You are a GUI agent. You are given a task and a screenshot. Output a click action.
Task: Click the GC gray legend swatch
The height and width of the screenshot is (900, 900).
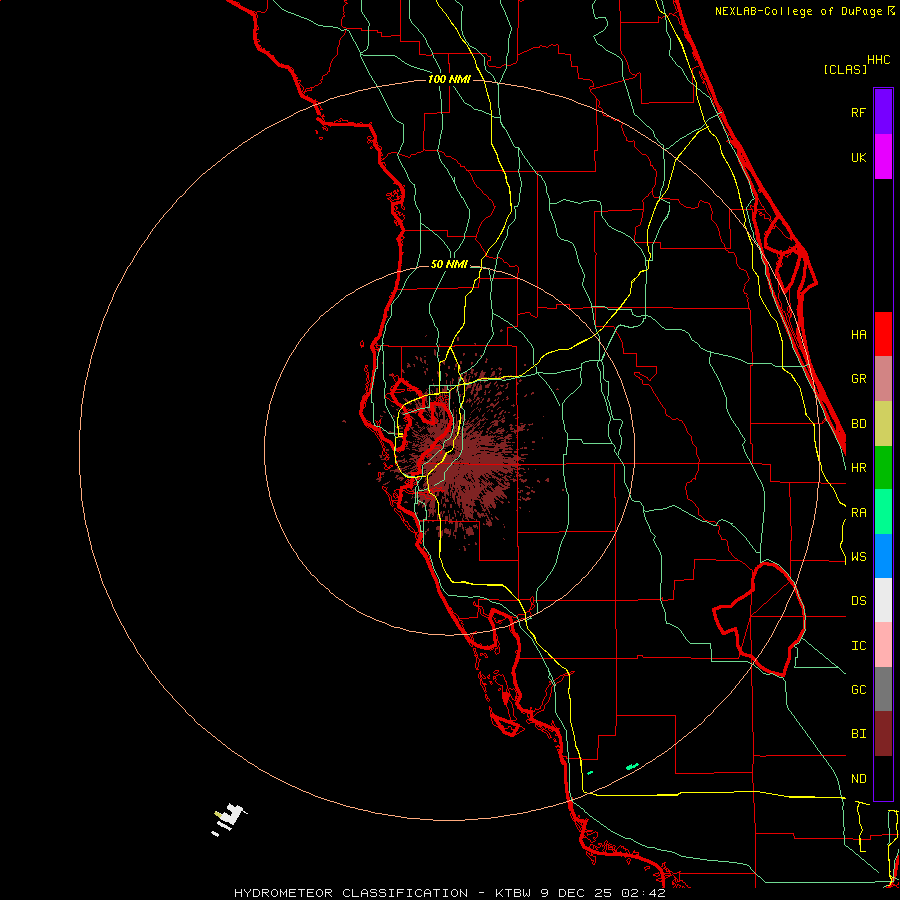click(x=883, y=689)
